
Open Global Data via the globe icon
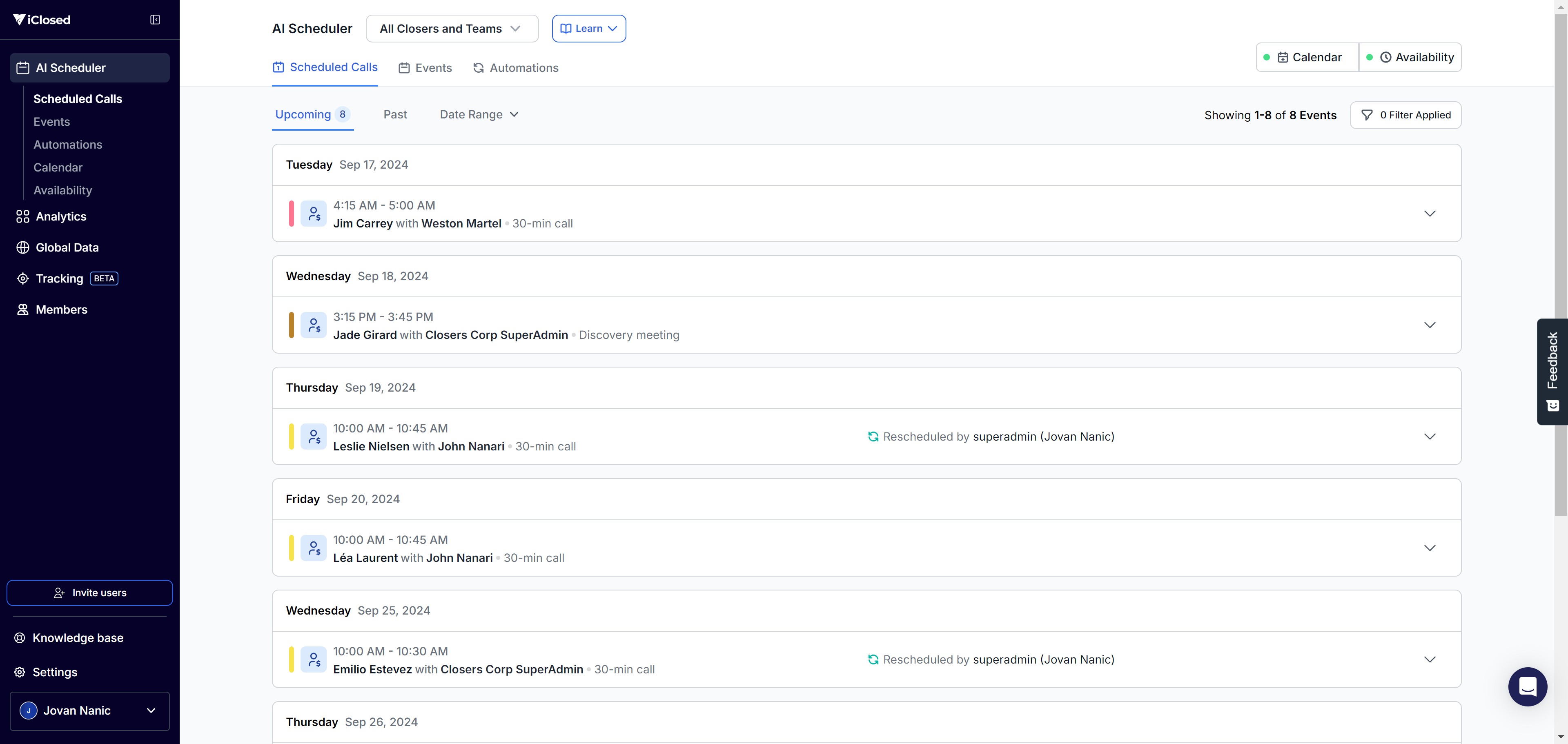(x=22, y=248)
